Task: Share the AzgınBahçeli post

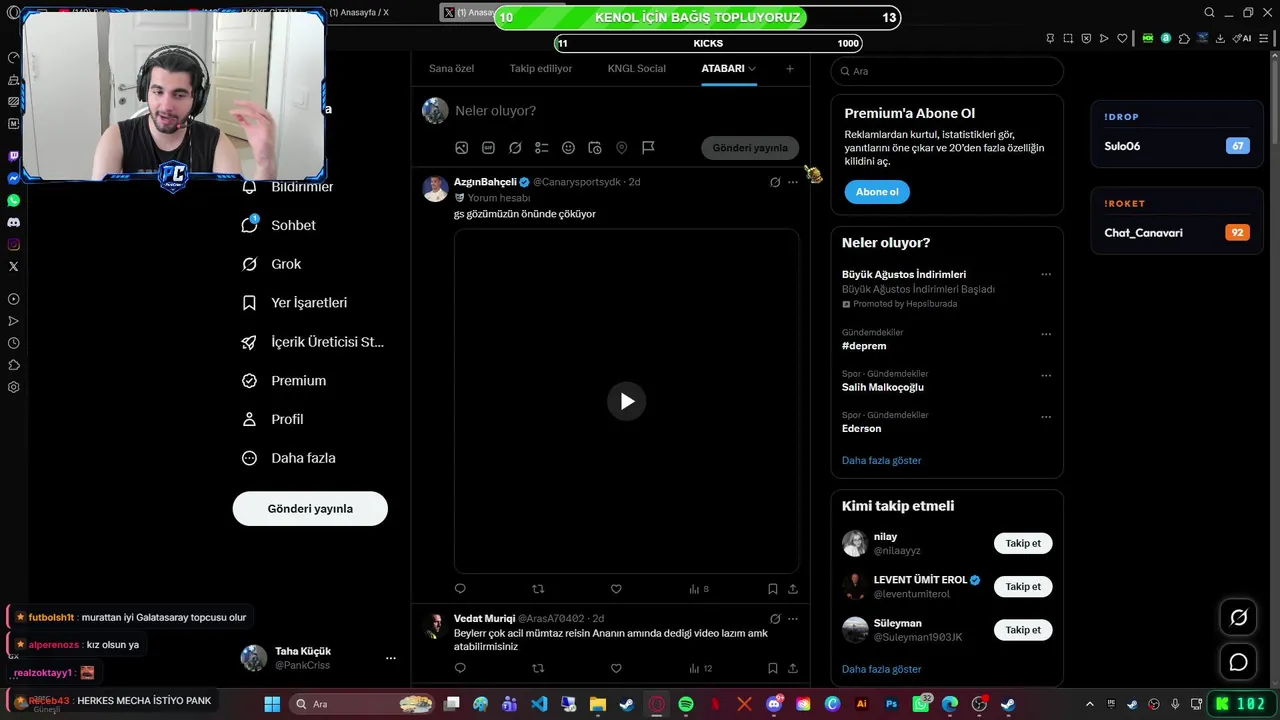Action: click(793, 589)
